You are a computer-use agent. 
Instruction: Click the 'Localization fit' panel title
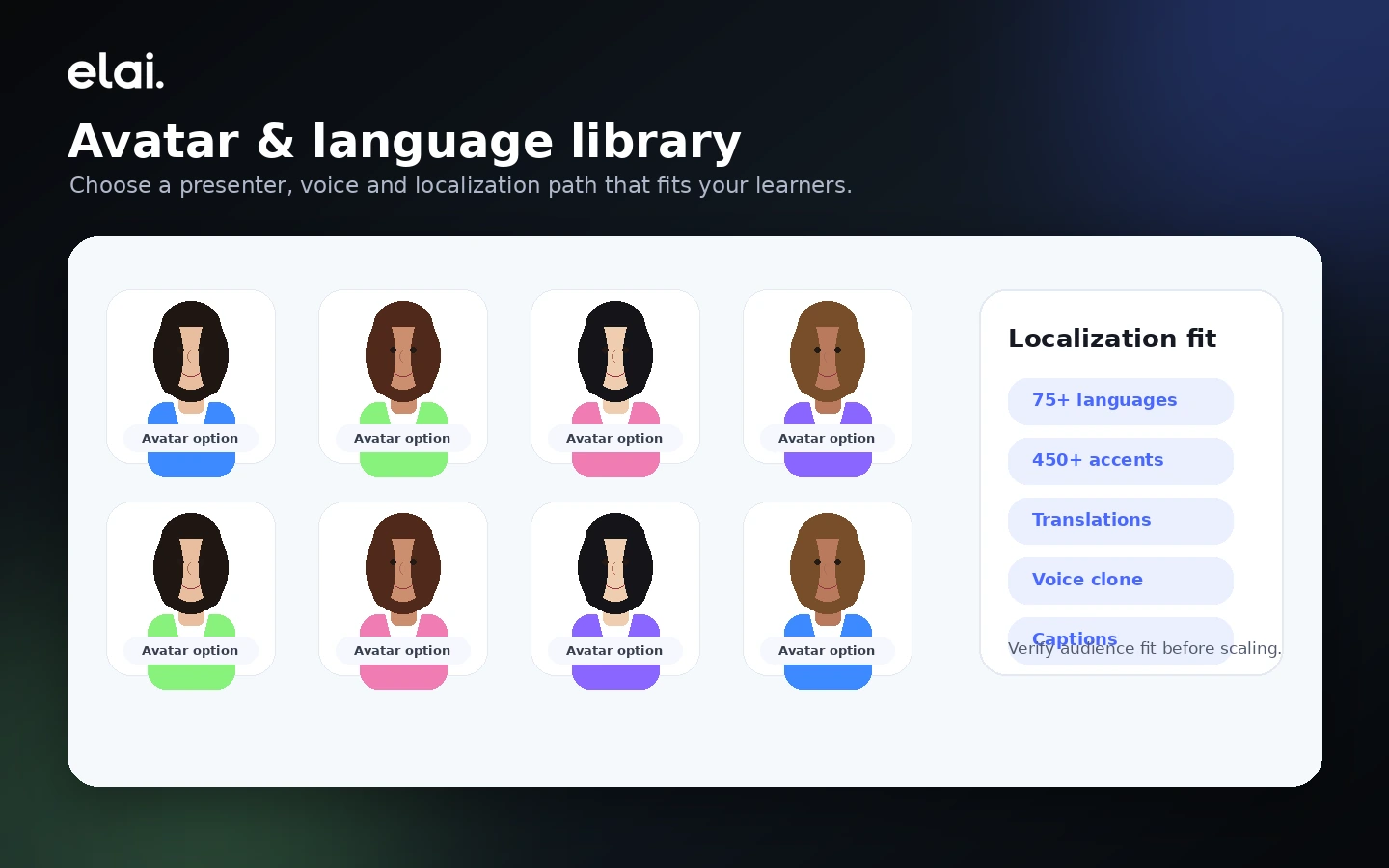1112,339
